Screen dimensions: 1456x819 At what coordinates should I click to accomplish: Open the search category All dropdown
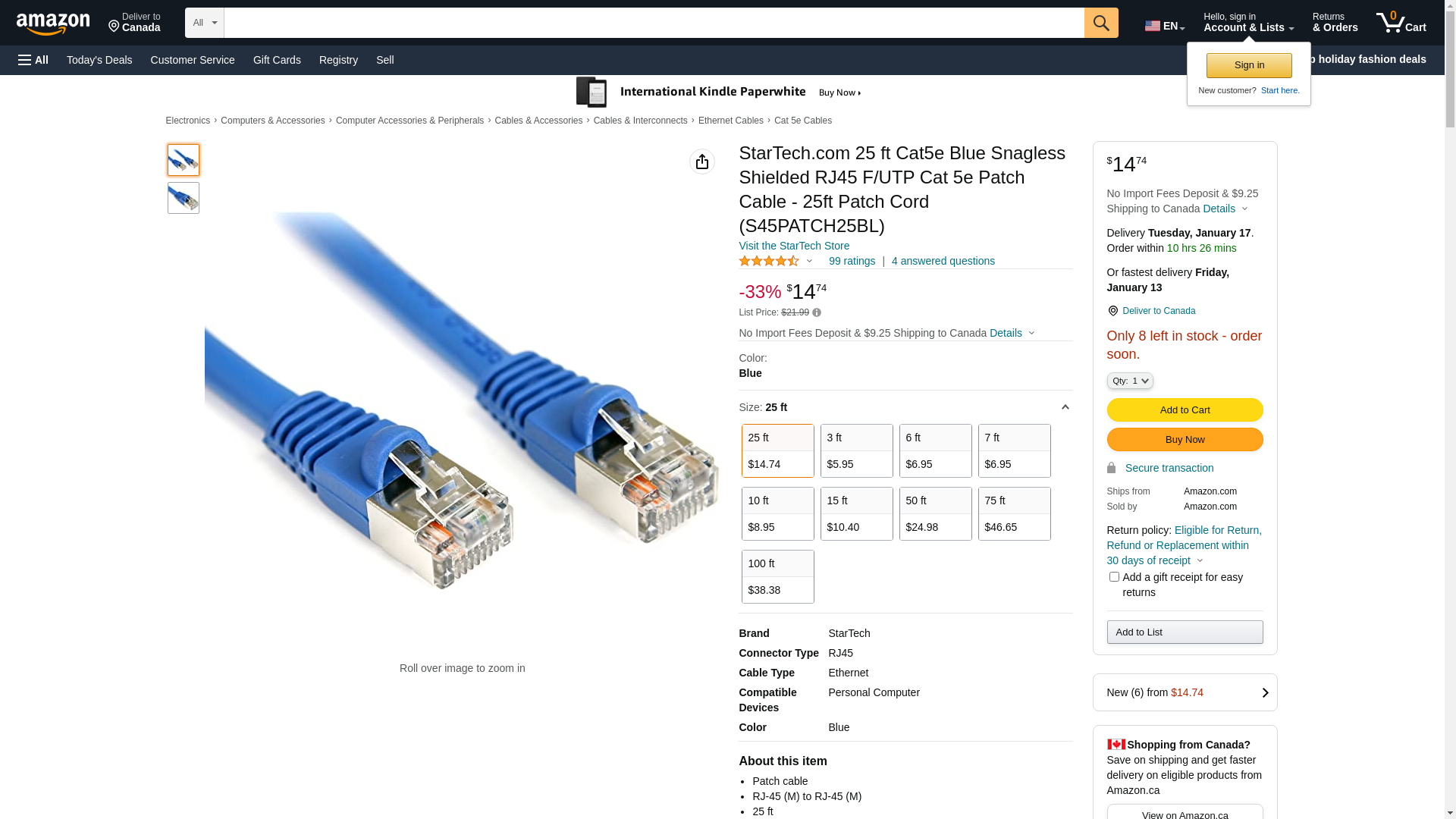coord(204,23)
